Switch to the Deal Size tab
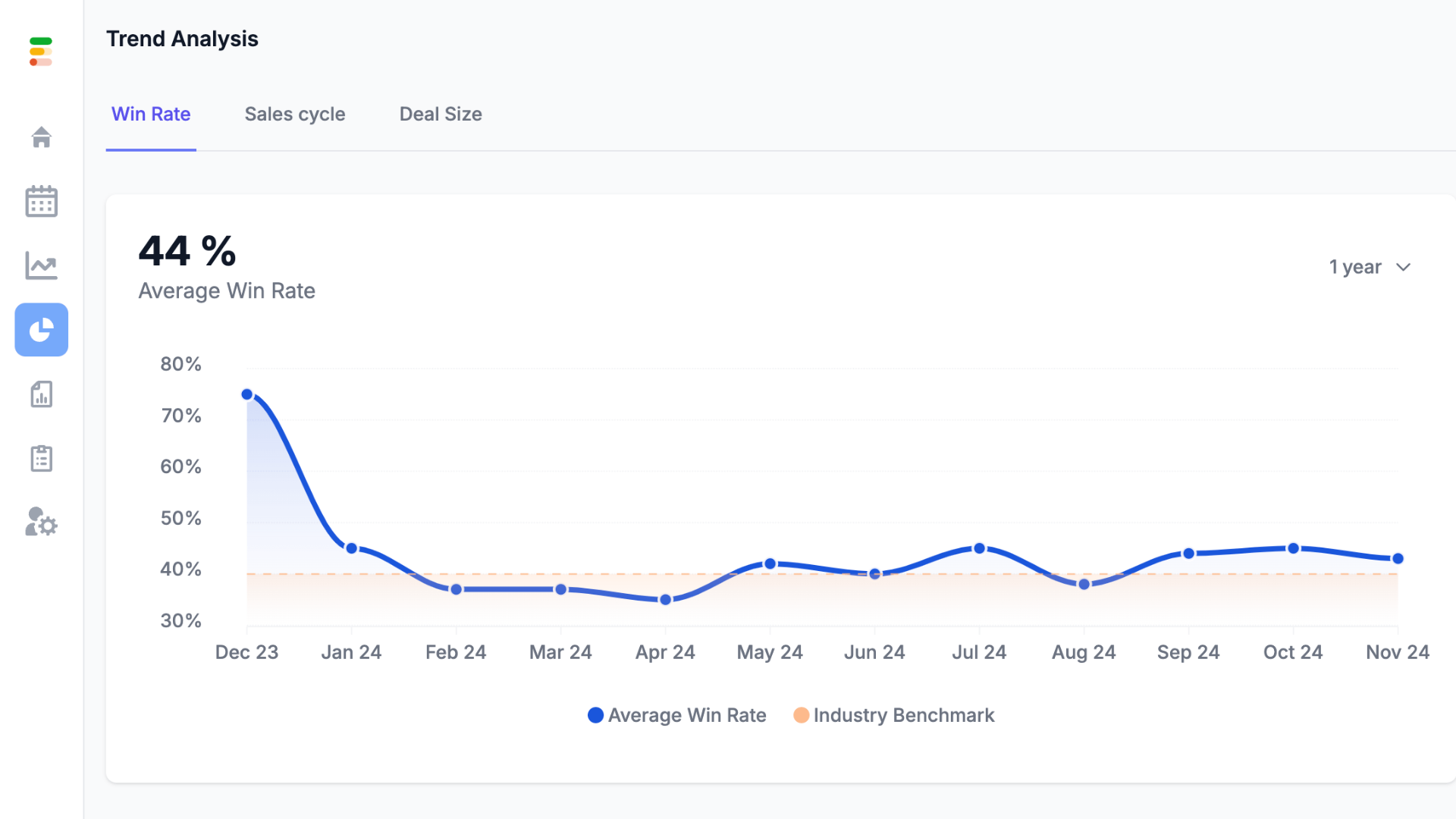The width and height of the screenshot is (1456, 819). tap(441, 115)
